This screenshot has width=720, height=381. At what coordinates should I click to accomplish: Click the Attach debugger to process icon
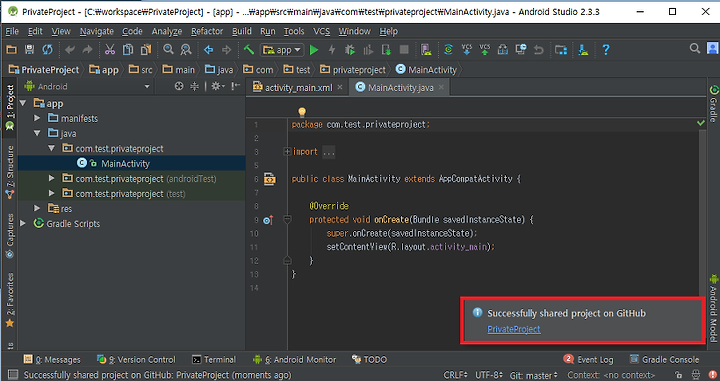point(386,50)
